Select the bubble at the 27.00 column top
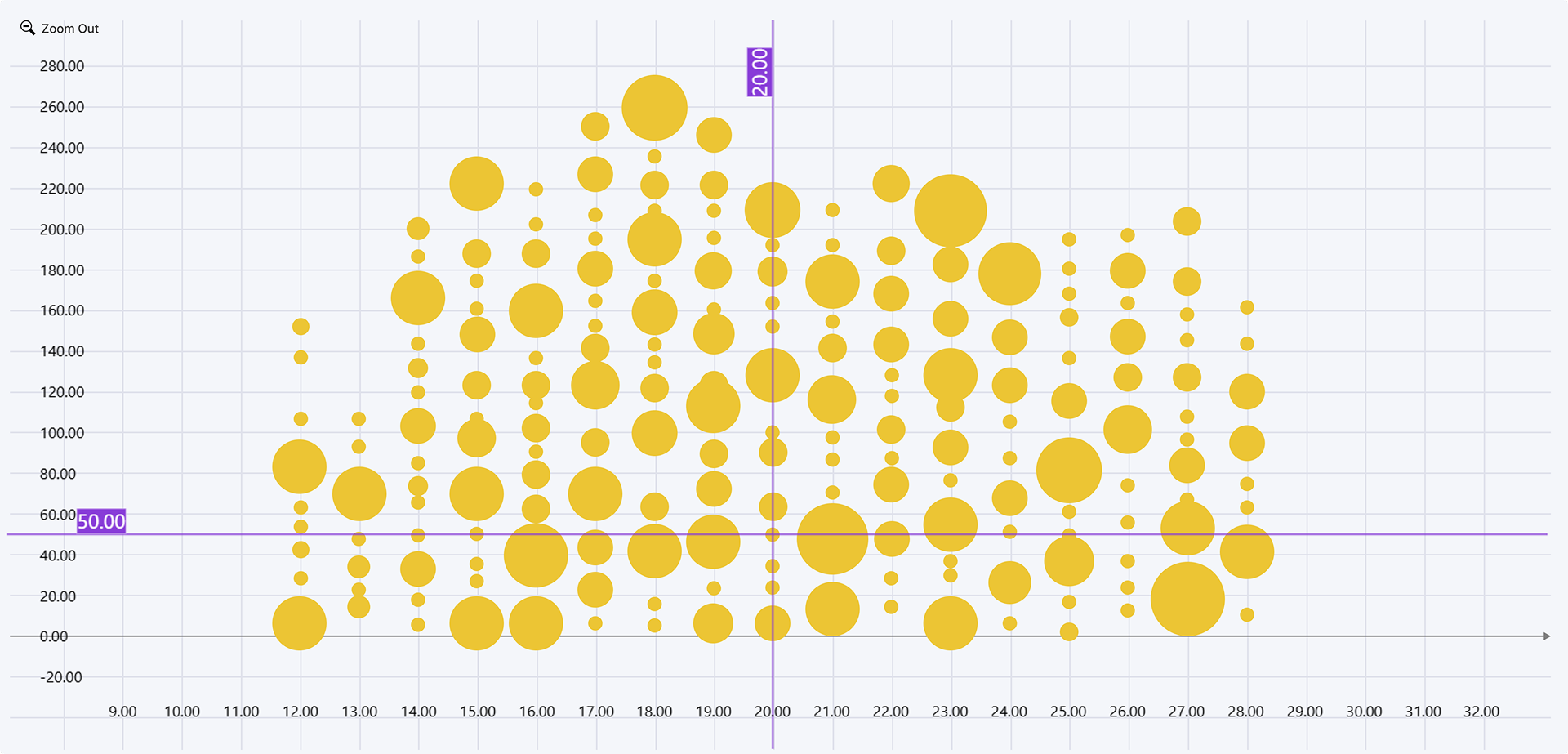This screenshot has height=754, width=1568. point(1187,221)
